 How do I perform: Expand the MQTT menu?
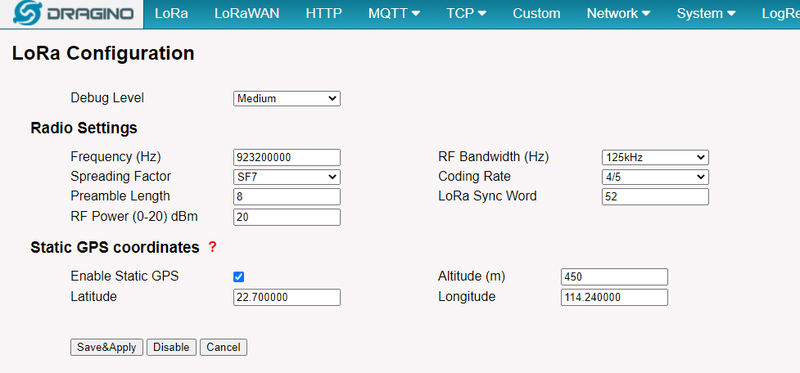pos(394,14)
